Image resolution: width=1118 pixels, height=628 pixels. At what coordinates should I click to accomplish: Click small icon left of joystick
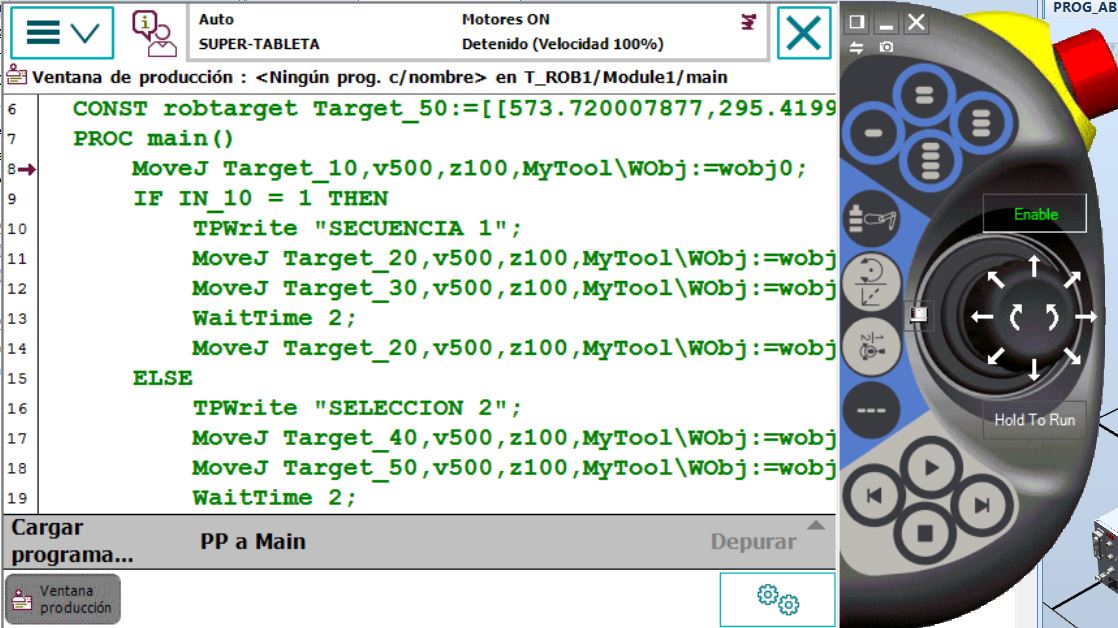[918, 314]
